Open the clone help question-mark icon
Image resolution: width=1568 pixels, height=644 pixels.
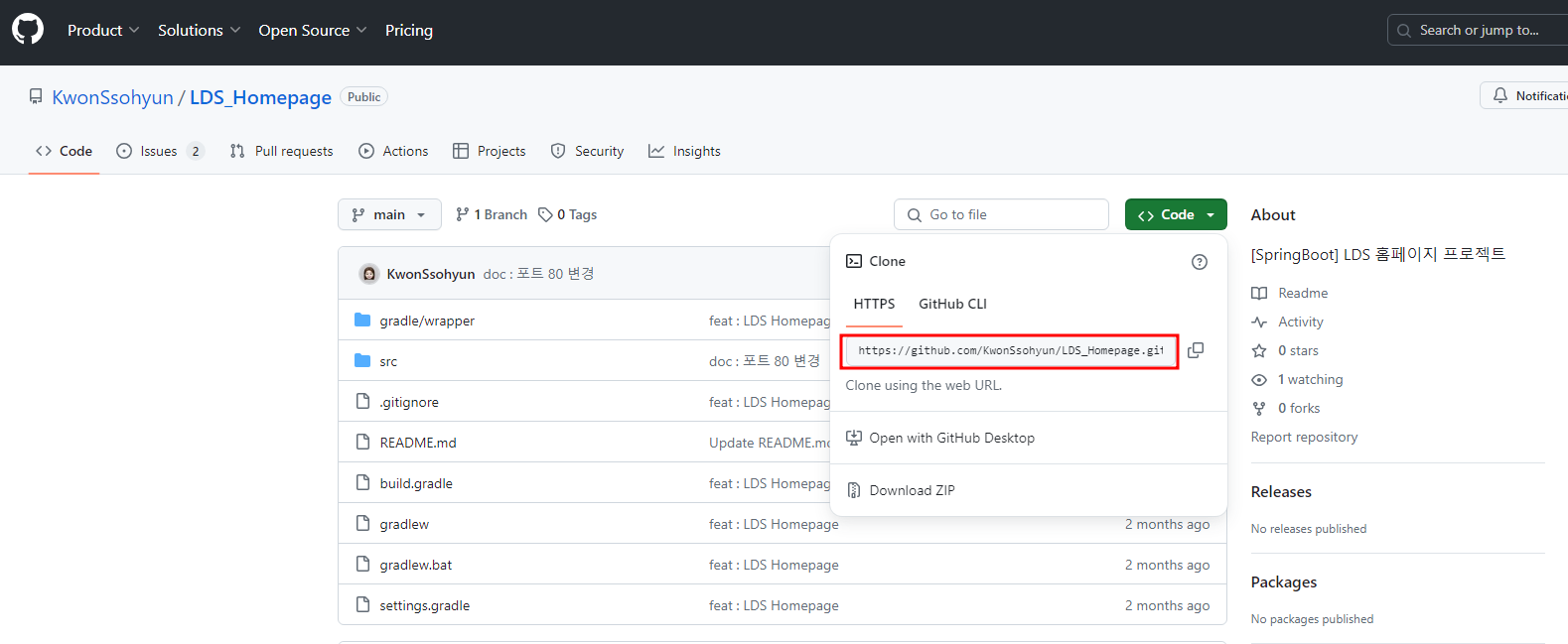1200,262
